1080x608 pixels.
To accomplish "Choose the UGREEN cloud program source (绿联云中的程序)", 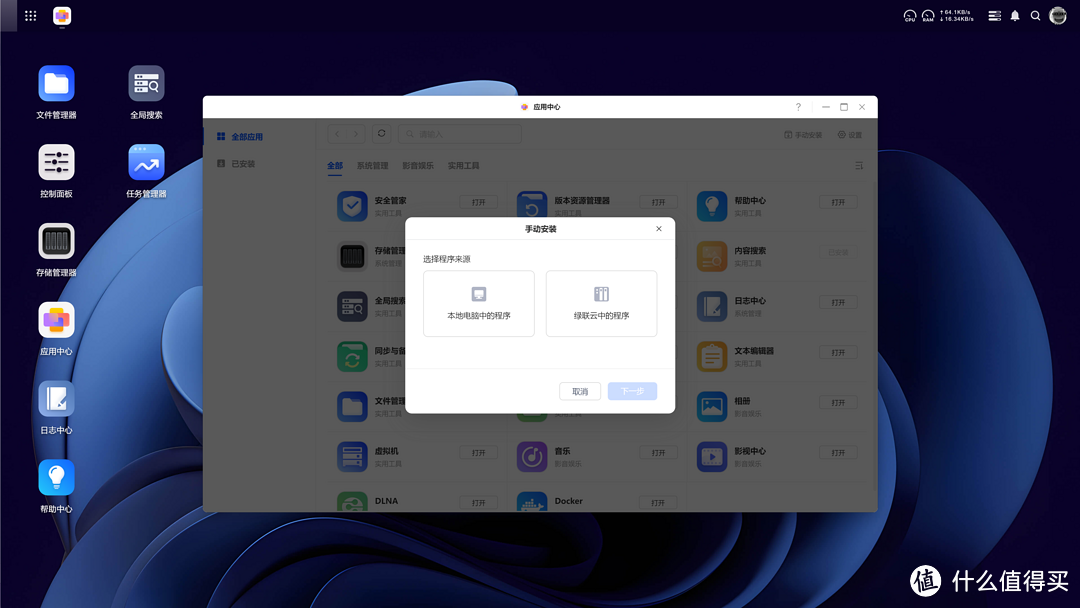I will click(601, 303).
